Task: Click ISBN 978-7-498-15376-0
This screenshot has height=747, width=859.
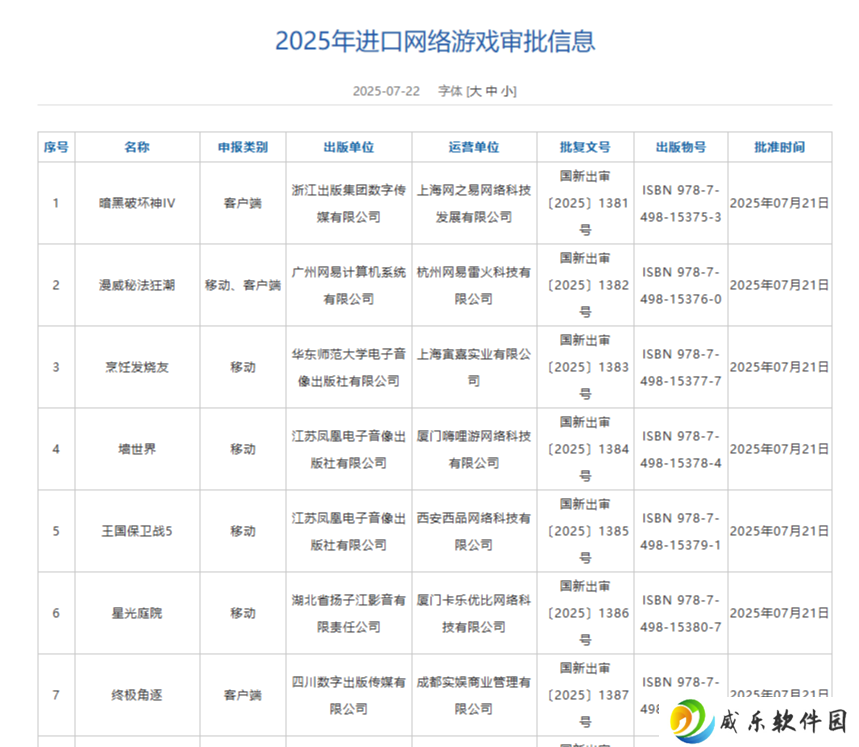Action: click(681, 286)
